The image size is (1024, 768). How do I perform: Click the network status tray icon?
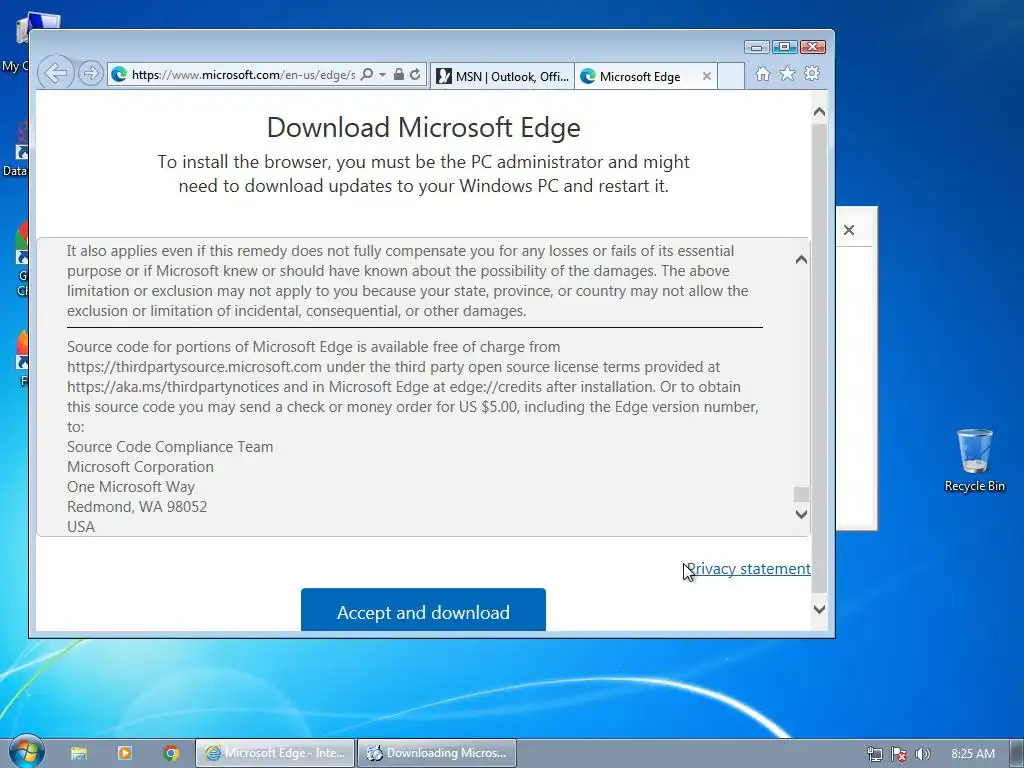point(874,754)
